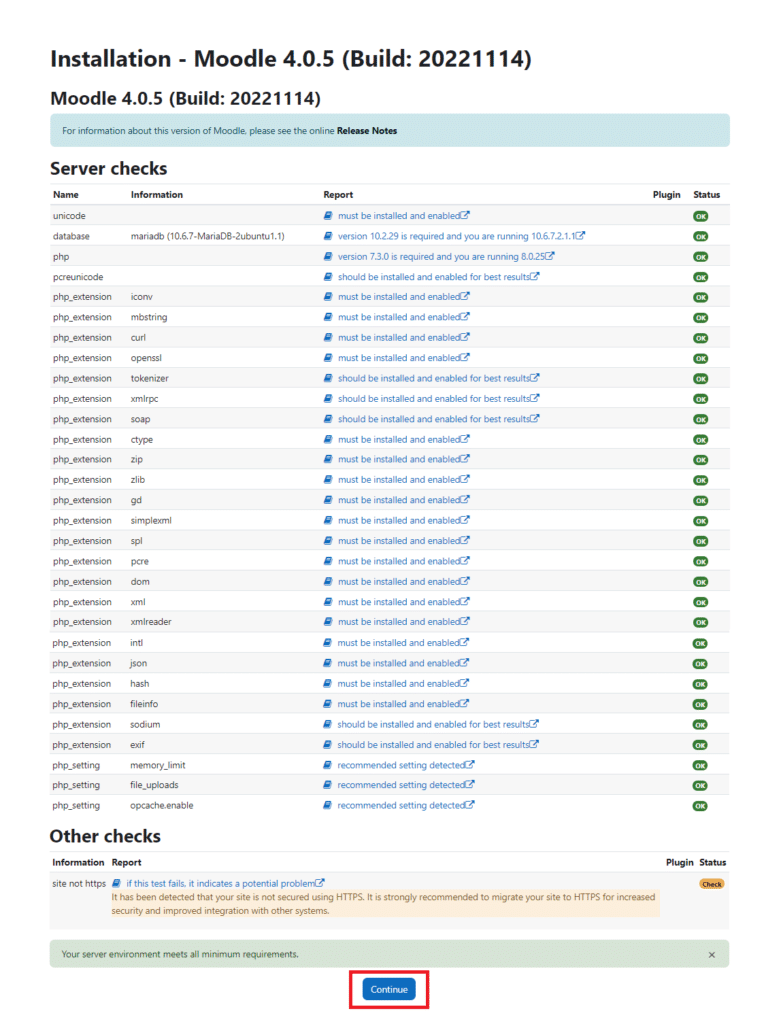The image size is (764, 1024).
Task: Click the book icon in the unicode row
Action: [x=328, y=216]
